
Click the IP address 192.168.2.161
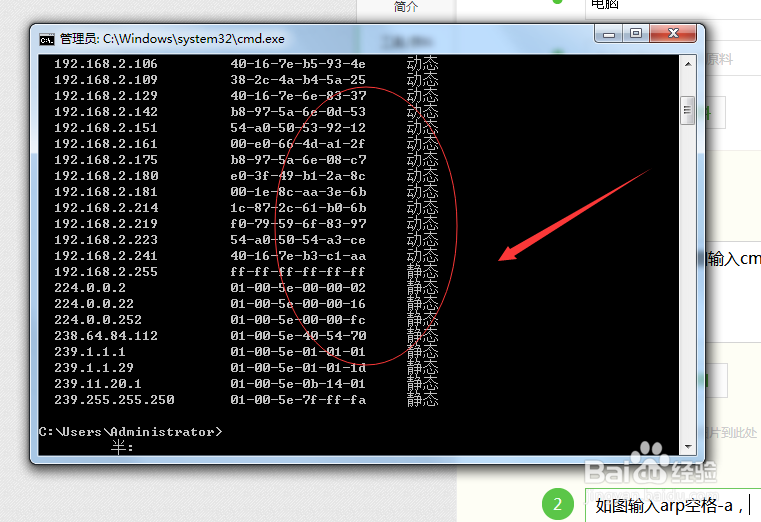point(106,144)
